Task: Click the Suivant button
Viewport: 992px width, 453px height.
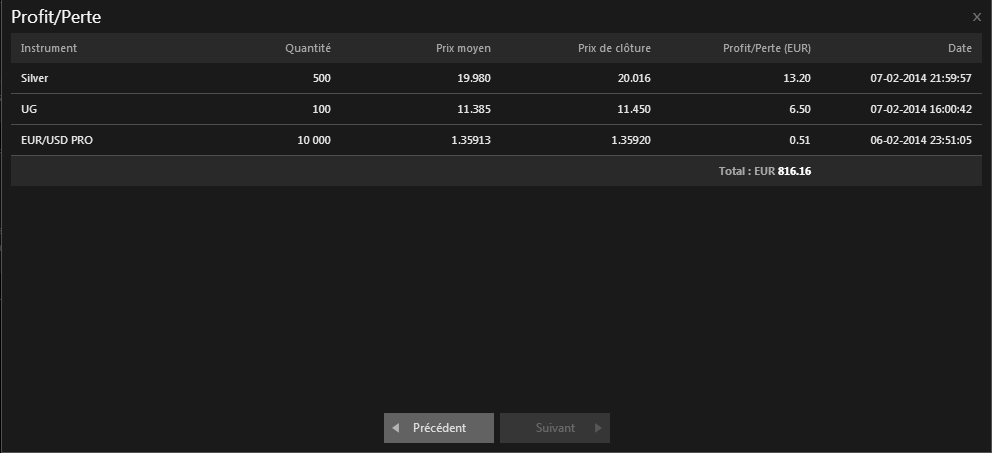Action: pos(555,428)
